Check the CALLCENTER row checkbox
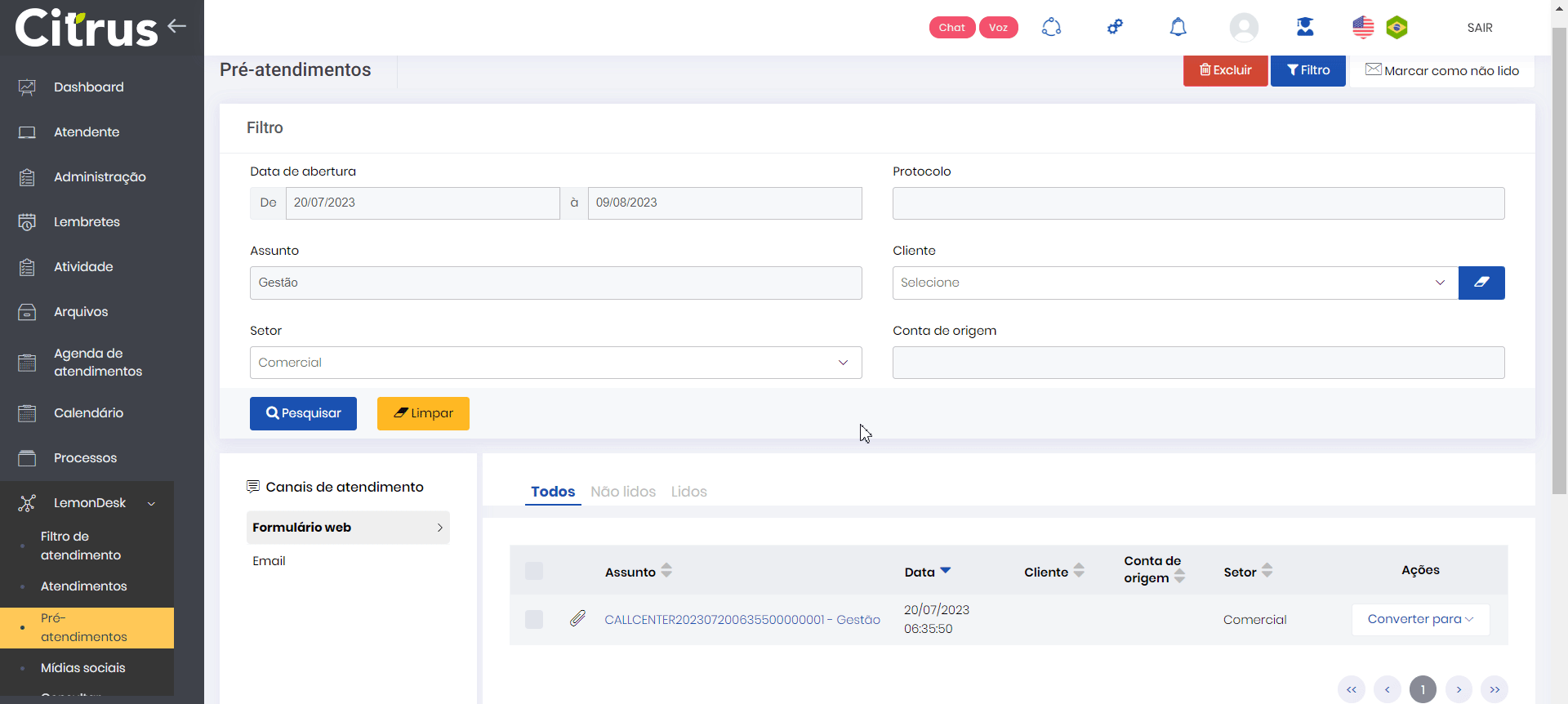 (534, 619)
